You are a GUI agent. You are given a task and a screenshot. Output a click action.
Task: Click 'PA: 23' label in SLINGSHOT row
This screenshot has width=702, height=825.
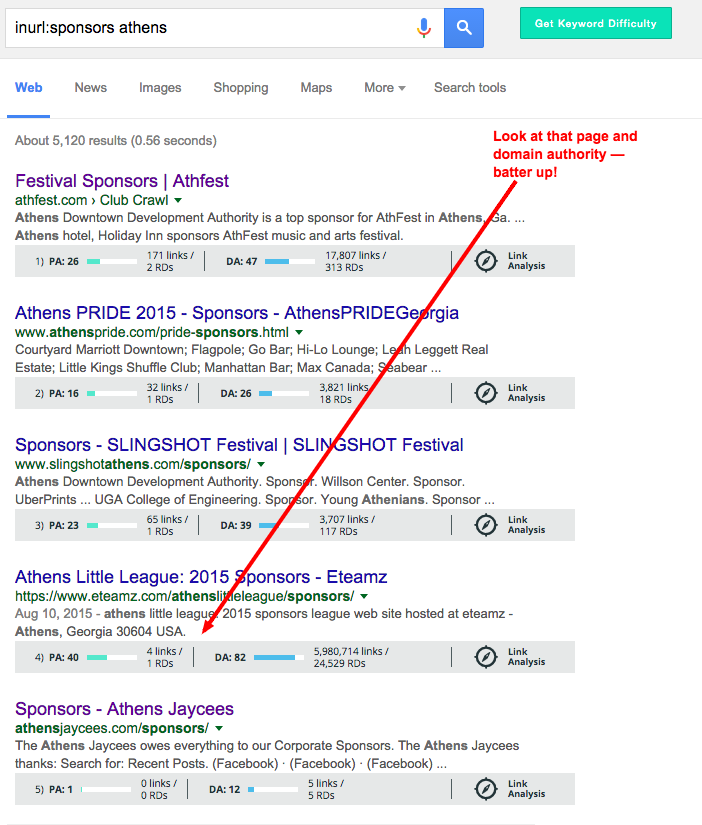(x=64, y=526)
